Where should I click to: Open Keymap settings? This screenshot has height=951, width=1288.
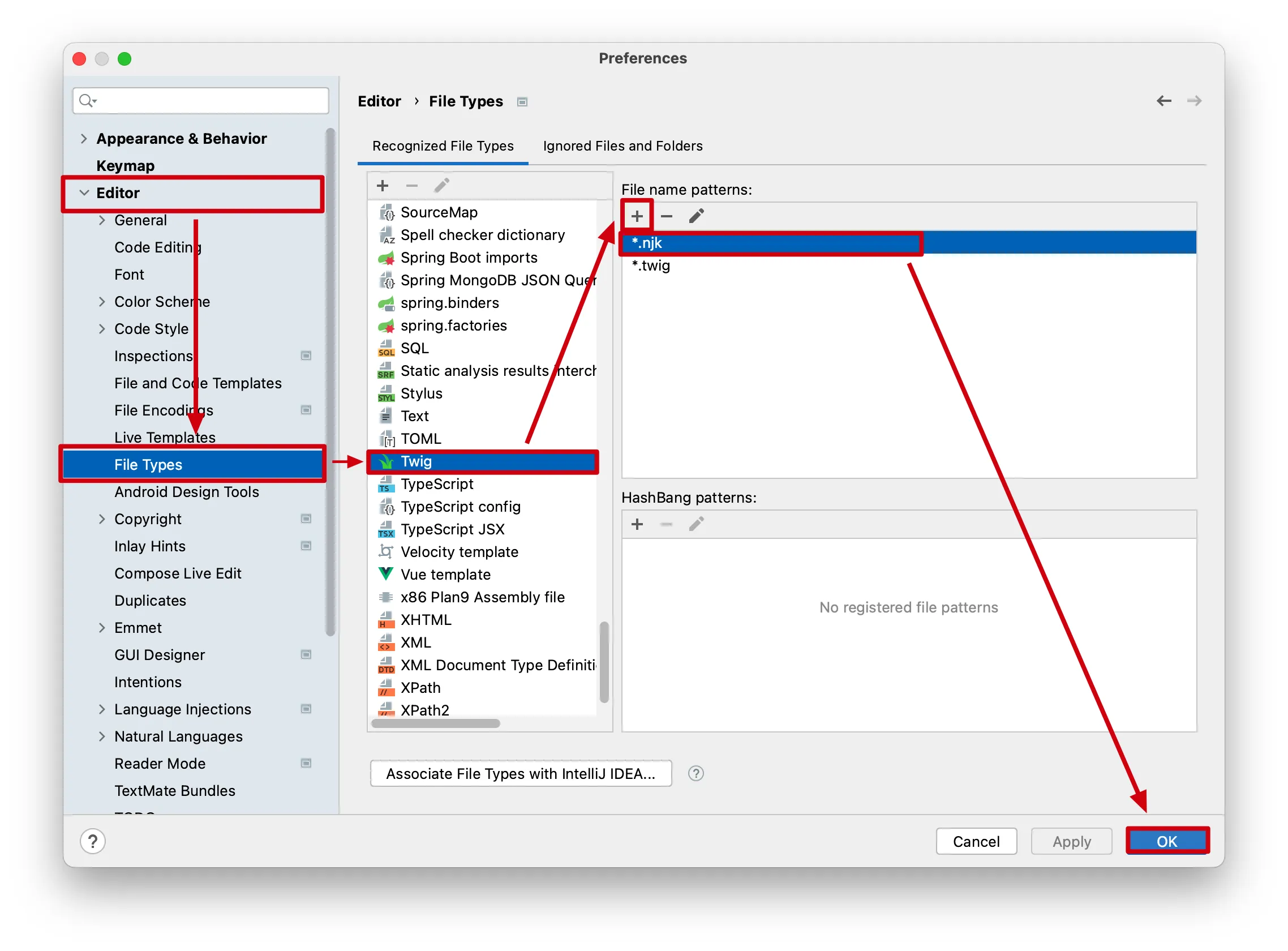(x=126, y=166)
